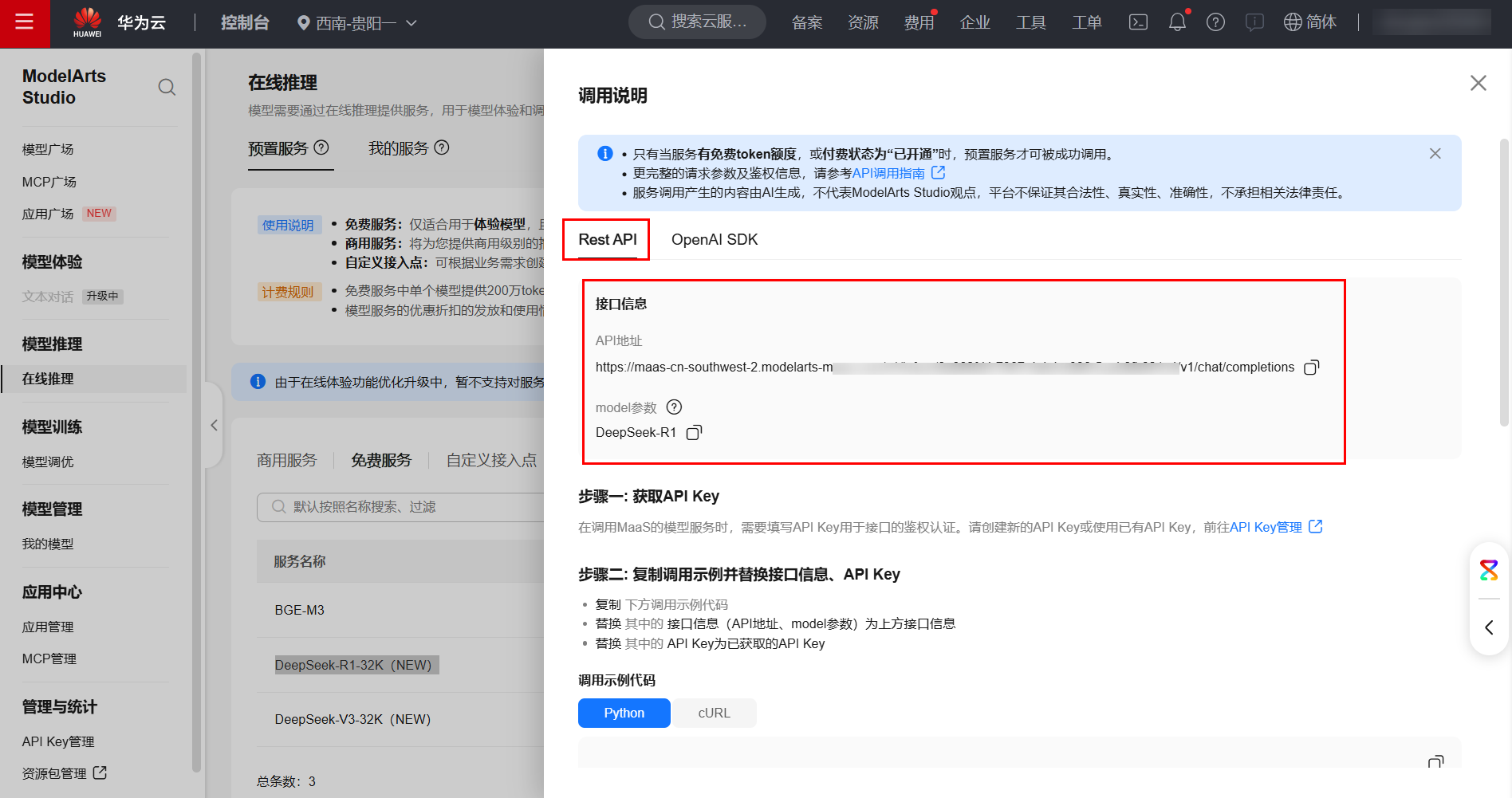
Task: Switch language via 简体 globe
Action: pyautogui.click(x=1309, y=22)
